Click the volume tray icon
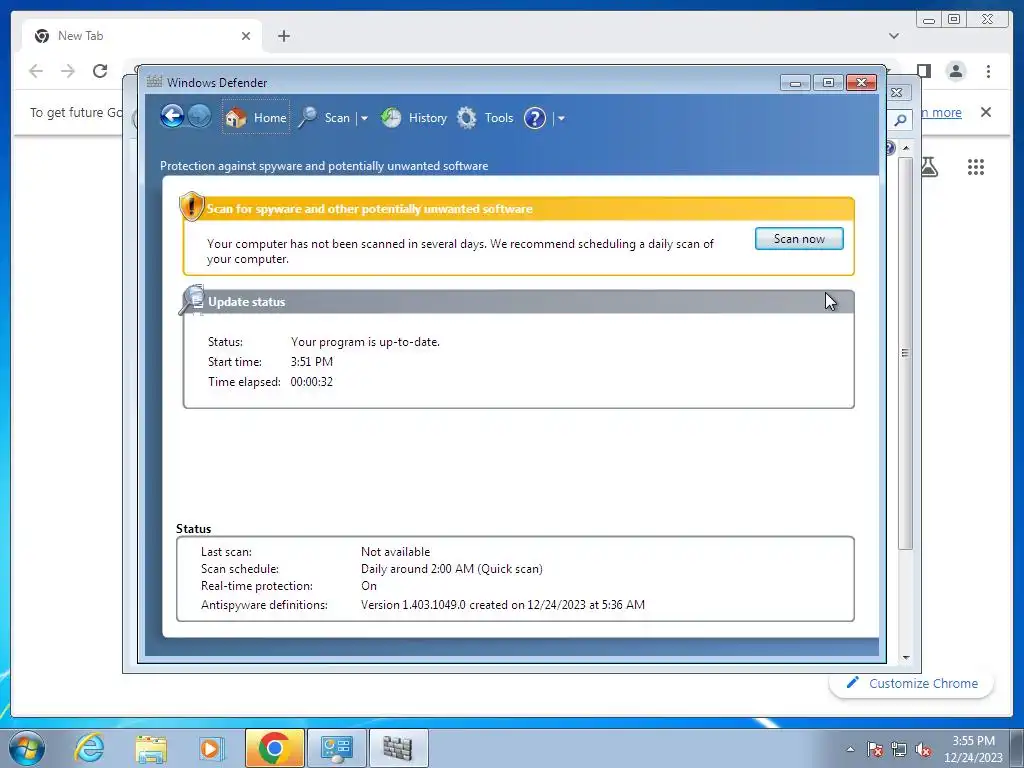This screenshot has height=768, width=1024. click(923, 750)
